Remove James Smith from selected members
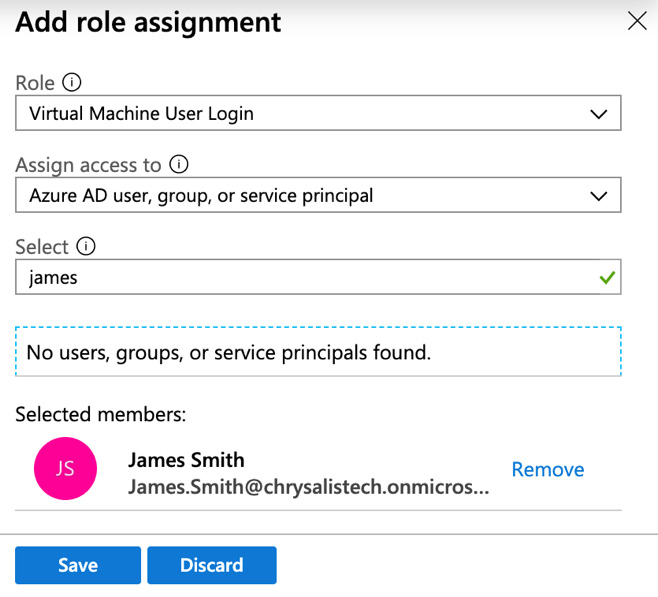658x597 pixels. 547,469
